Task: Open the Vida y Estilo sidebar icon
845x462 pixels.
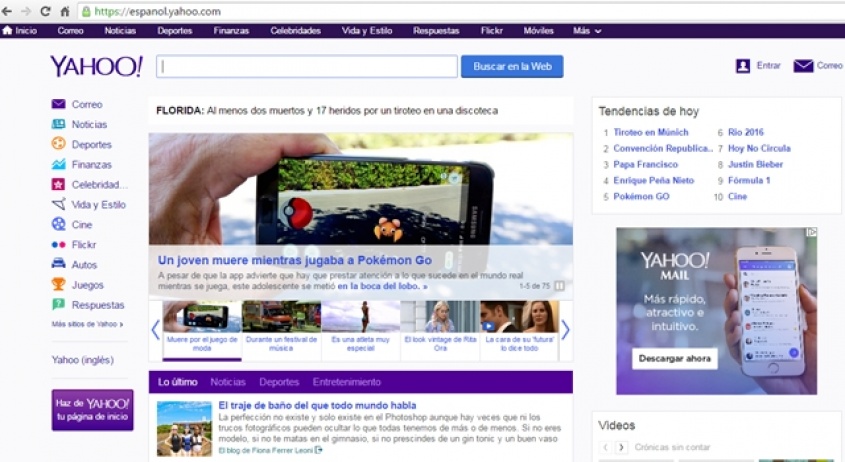Action: 58,204
